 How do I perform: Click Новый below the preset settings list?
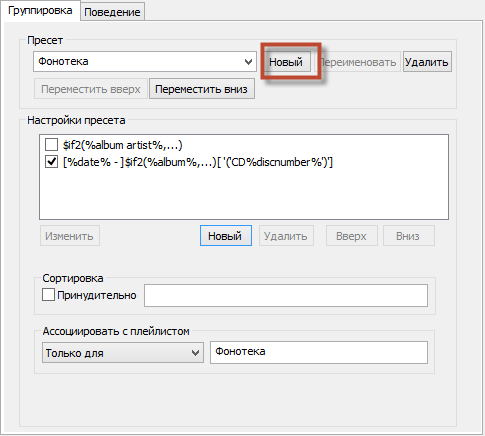(x=226, y=236)
